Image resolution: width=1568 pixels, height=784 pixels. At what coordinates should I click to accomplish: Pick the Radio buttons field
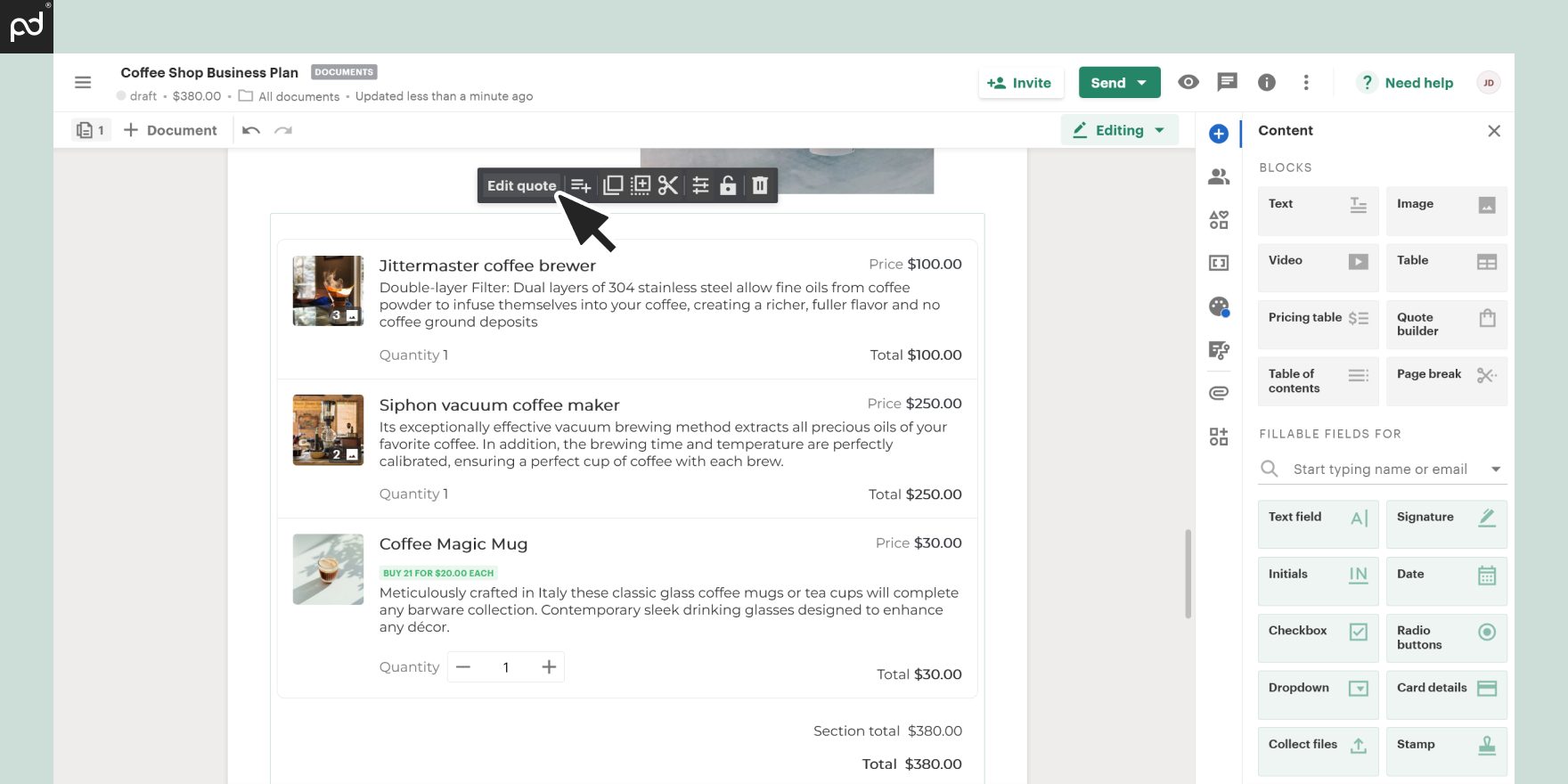coord(1446,638)
